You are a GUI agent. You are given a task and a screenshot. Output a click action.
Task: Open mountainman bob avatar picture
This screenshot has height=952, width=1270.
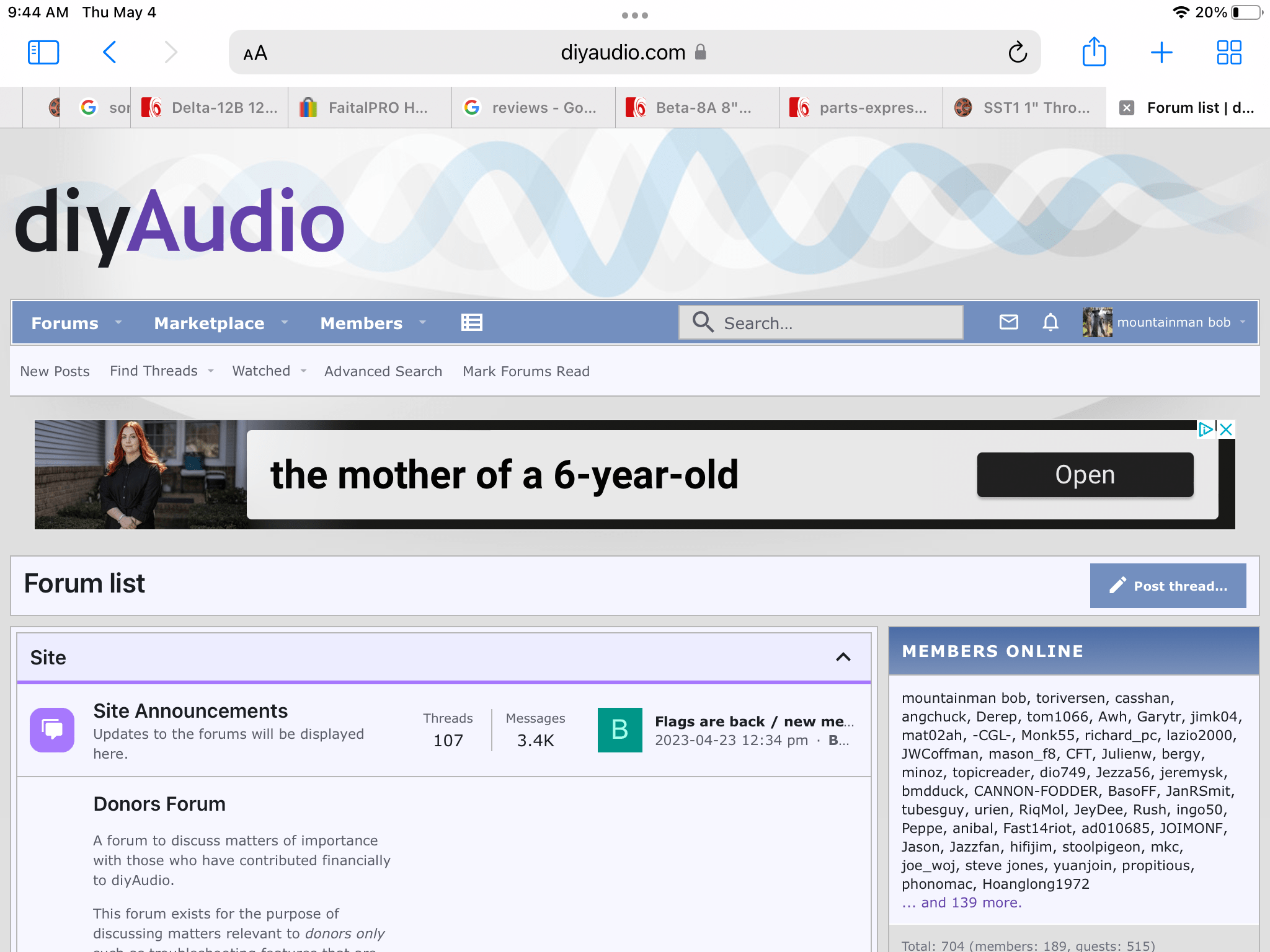[1097, 322]
